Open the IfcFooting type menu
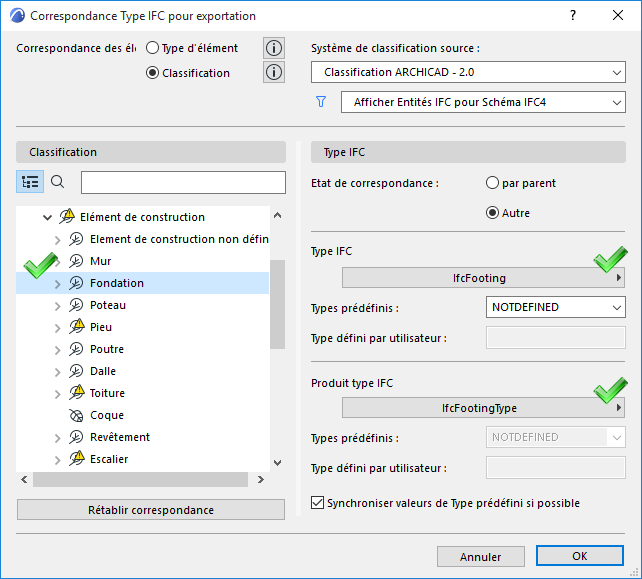Screen dimensions: 642x579 (483, 278)
